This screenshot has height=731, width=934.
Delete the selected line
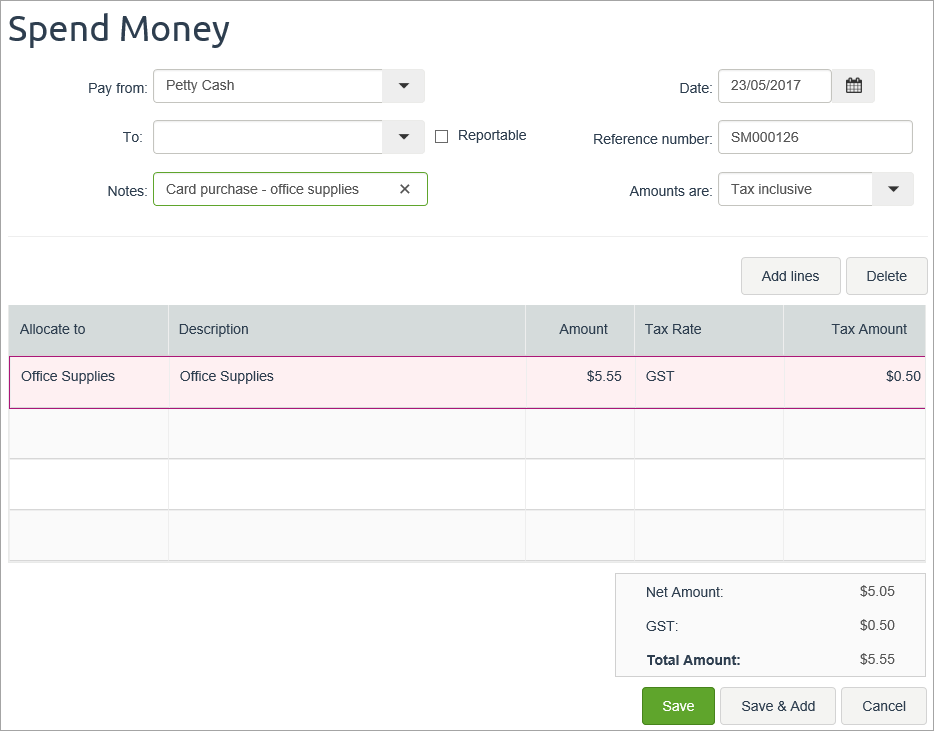[886, 276]
